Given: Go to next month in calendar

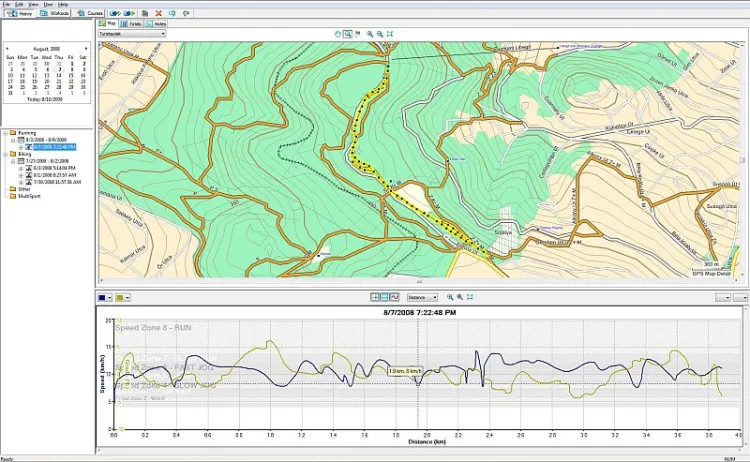Looking at the screenshot, I should pyautogui.click(x=86, y=47).
